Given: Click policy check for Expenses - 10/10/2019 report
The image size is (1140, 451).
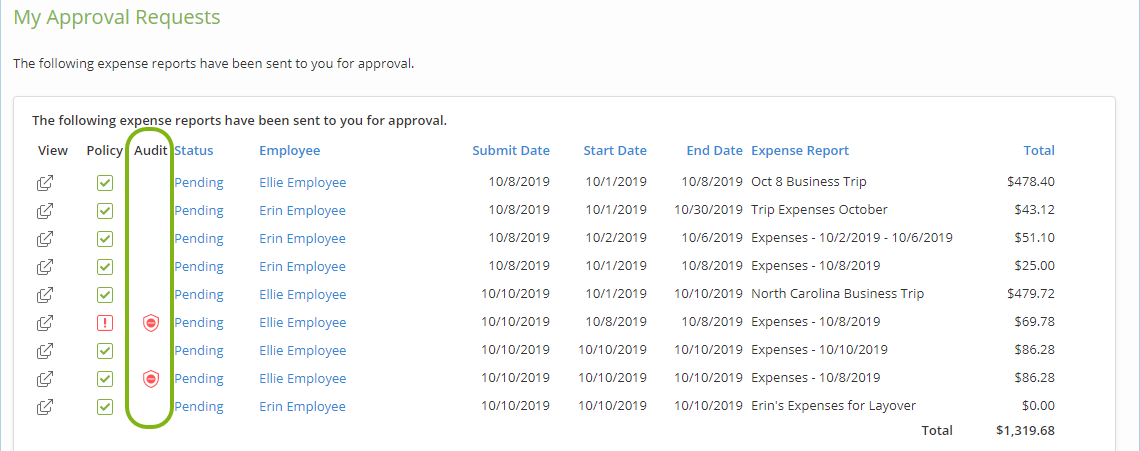Looking at the screenshot, I should click(105, 351).
